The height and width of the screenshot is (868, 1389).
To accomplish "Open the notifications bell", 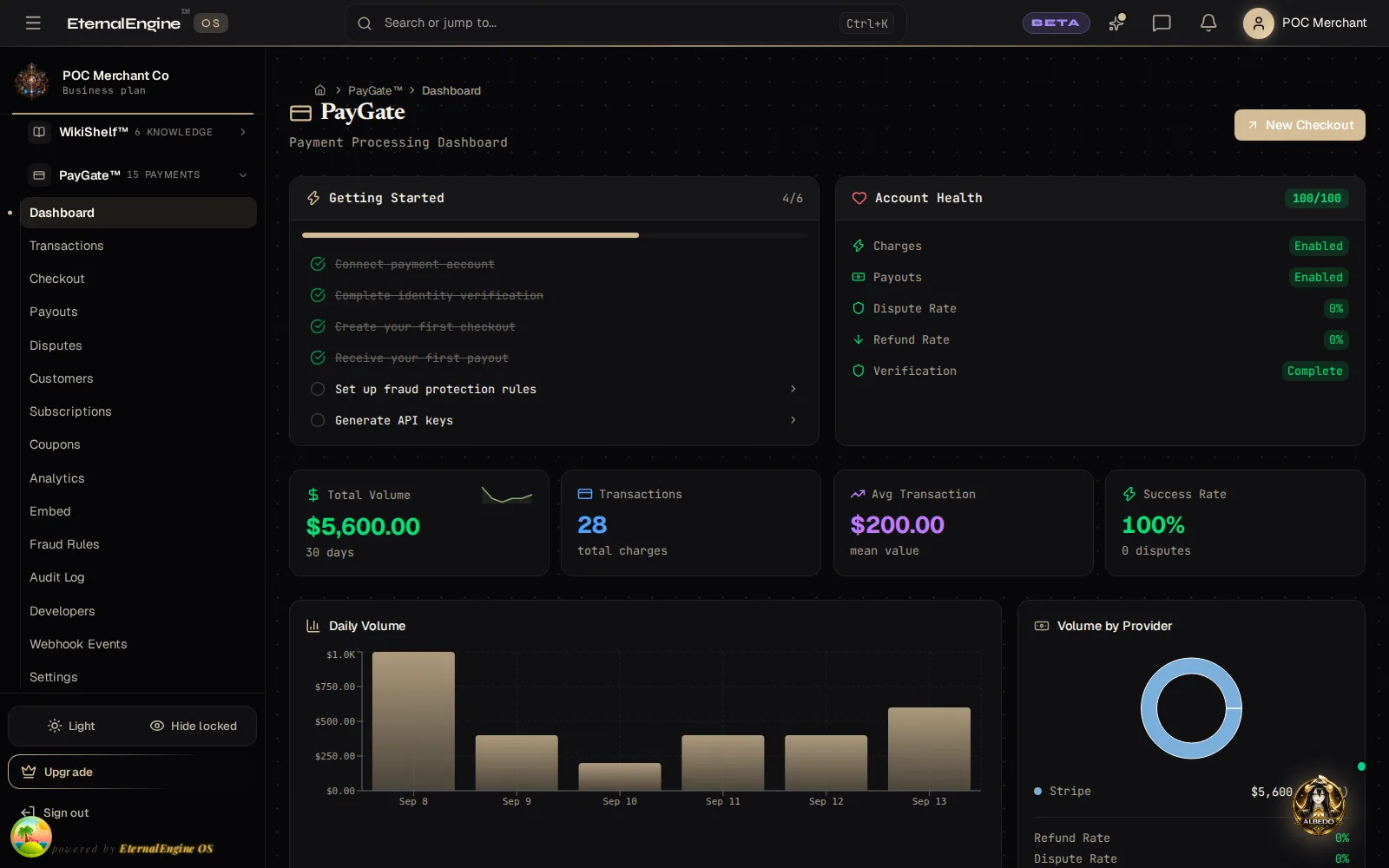I will pos(1208,23).
